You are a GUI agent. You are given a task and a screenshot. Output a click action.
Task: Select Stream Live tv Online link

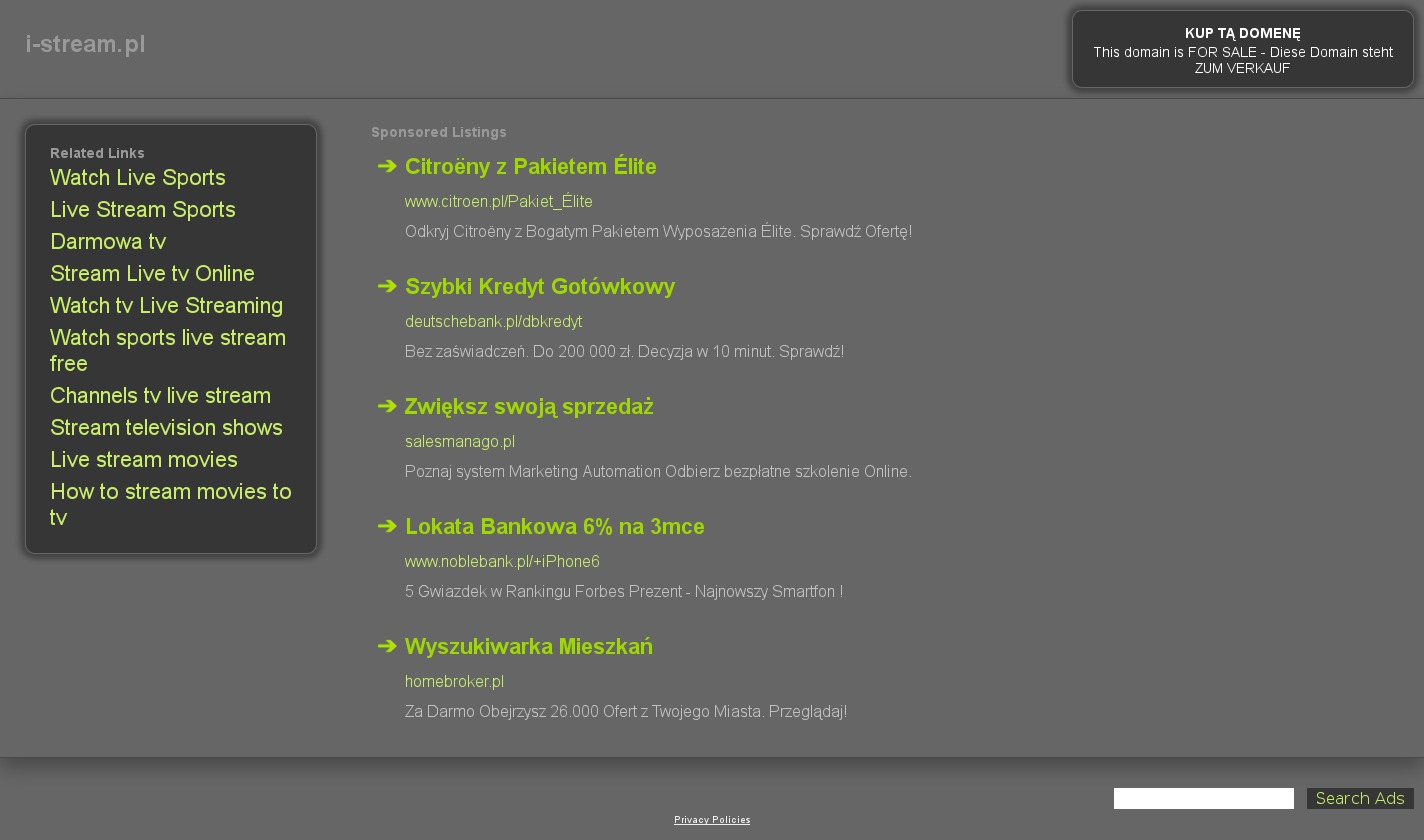[x=152, y=274]
